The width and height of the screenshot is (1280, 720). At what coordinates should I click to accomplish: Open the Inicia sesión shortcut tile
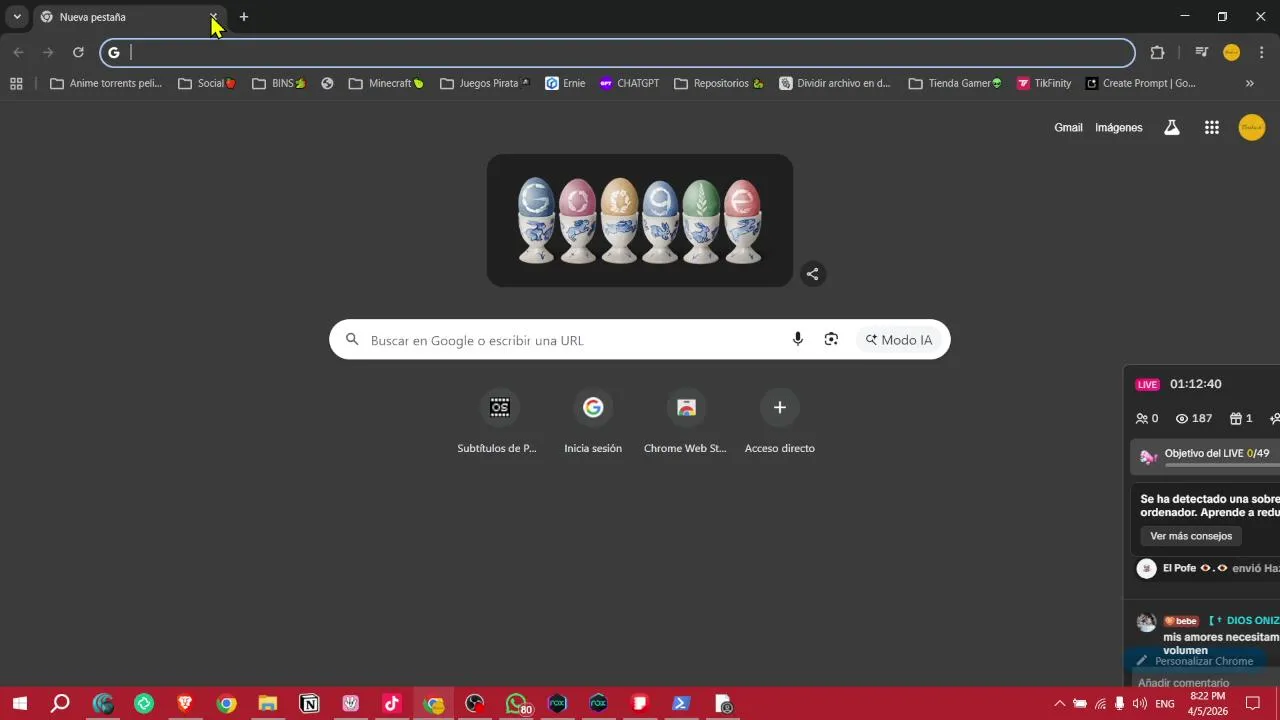coord(593,422)
